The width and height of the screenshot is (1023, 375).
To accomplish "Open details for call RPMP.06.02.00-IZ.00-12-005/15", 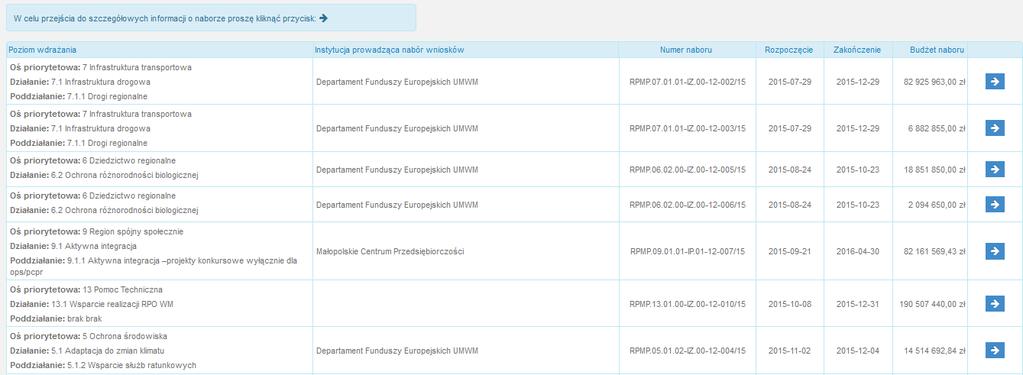I will pyautogui.click(x=994, y=170).
